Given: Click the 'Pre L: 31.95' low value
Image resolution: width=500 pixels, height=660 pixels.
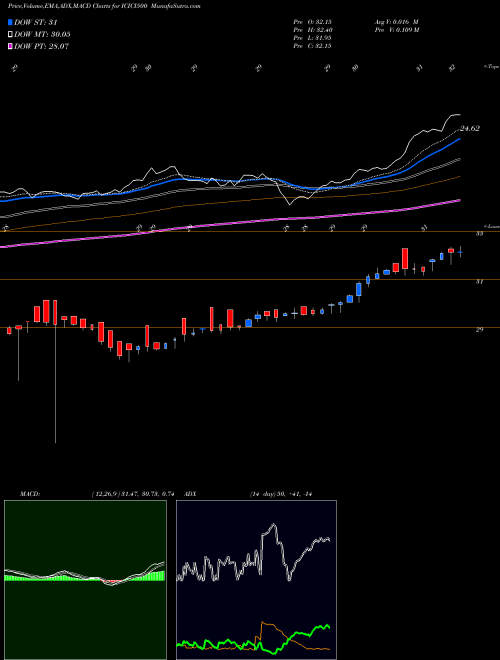Looking at the screenshot, I should coord(312,38).
